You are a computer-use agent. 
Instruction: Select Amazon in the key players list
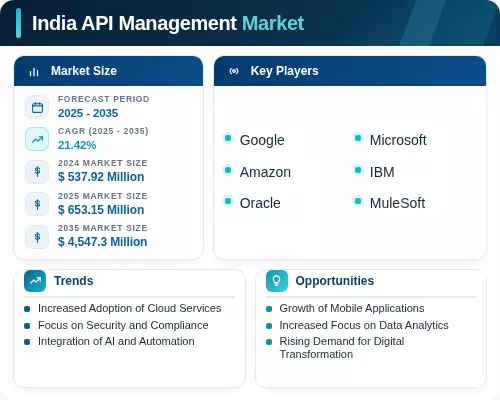tap(265, 172)
